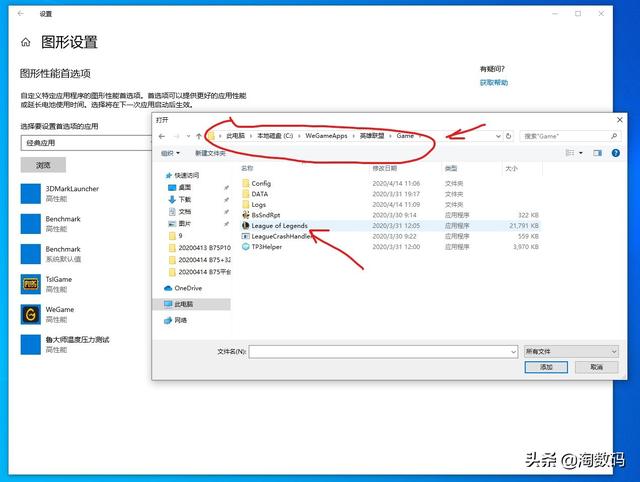This screenshot has height=482, width=640.
Task: Select 3DMarkLauncher app entry
Action: tap(60, 193)
